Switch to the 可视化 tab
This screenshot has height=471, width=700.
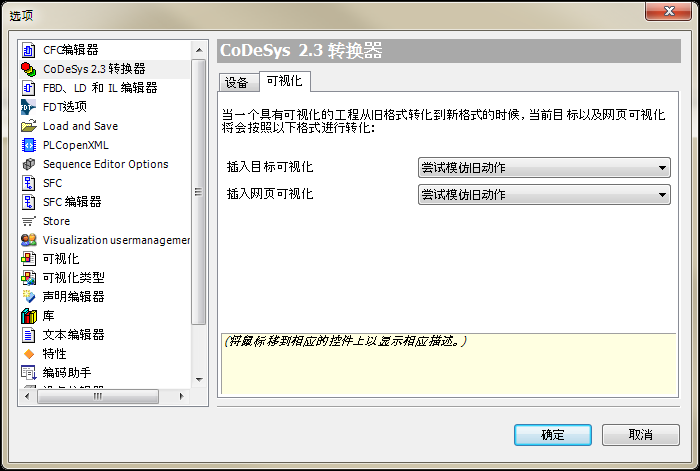tap(285, 81)
